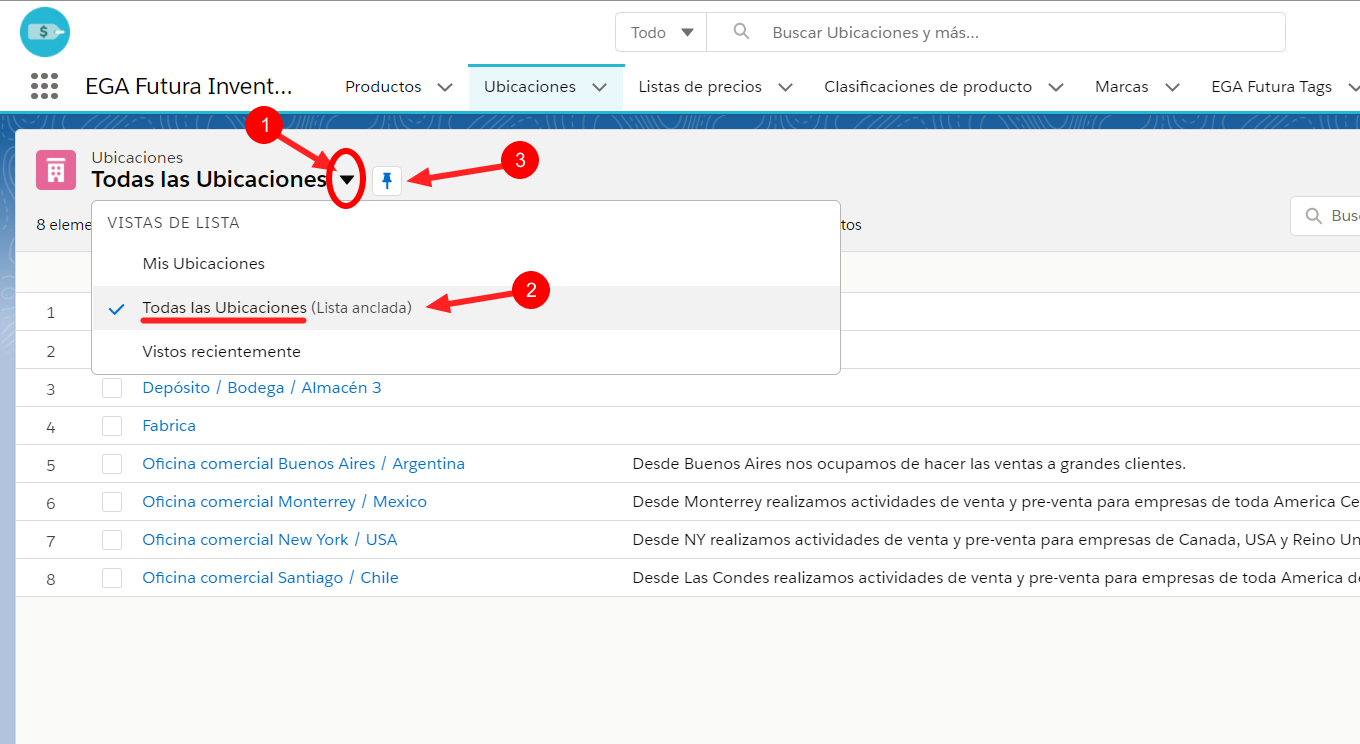The height and width of the screenshot is (744, 1360).
Task: Open Clasificaciones de producto tab
Action: point(928,87)
